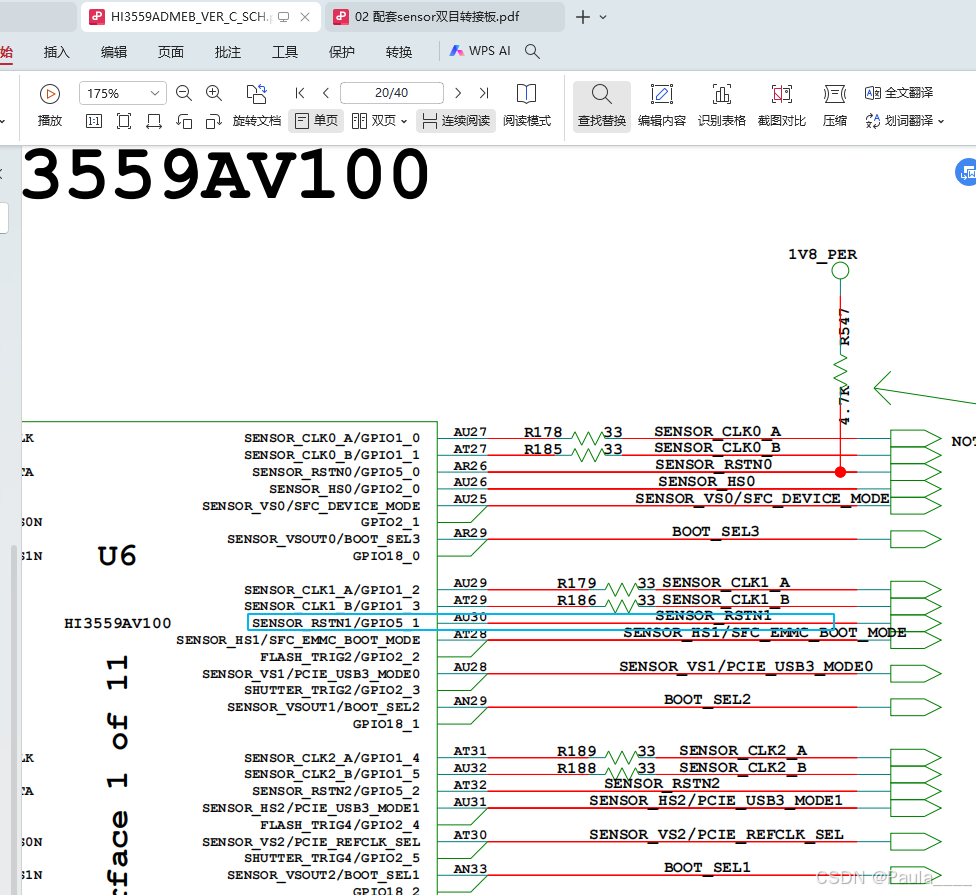Open the 工具 menu
This screenshot has width=976, height=895.
(x=284, y=52)
